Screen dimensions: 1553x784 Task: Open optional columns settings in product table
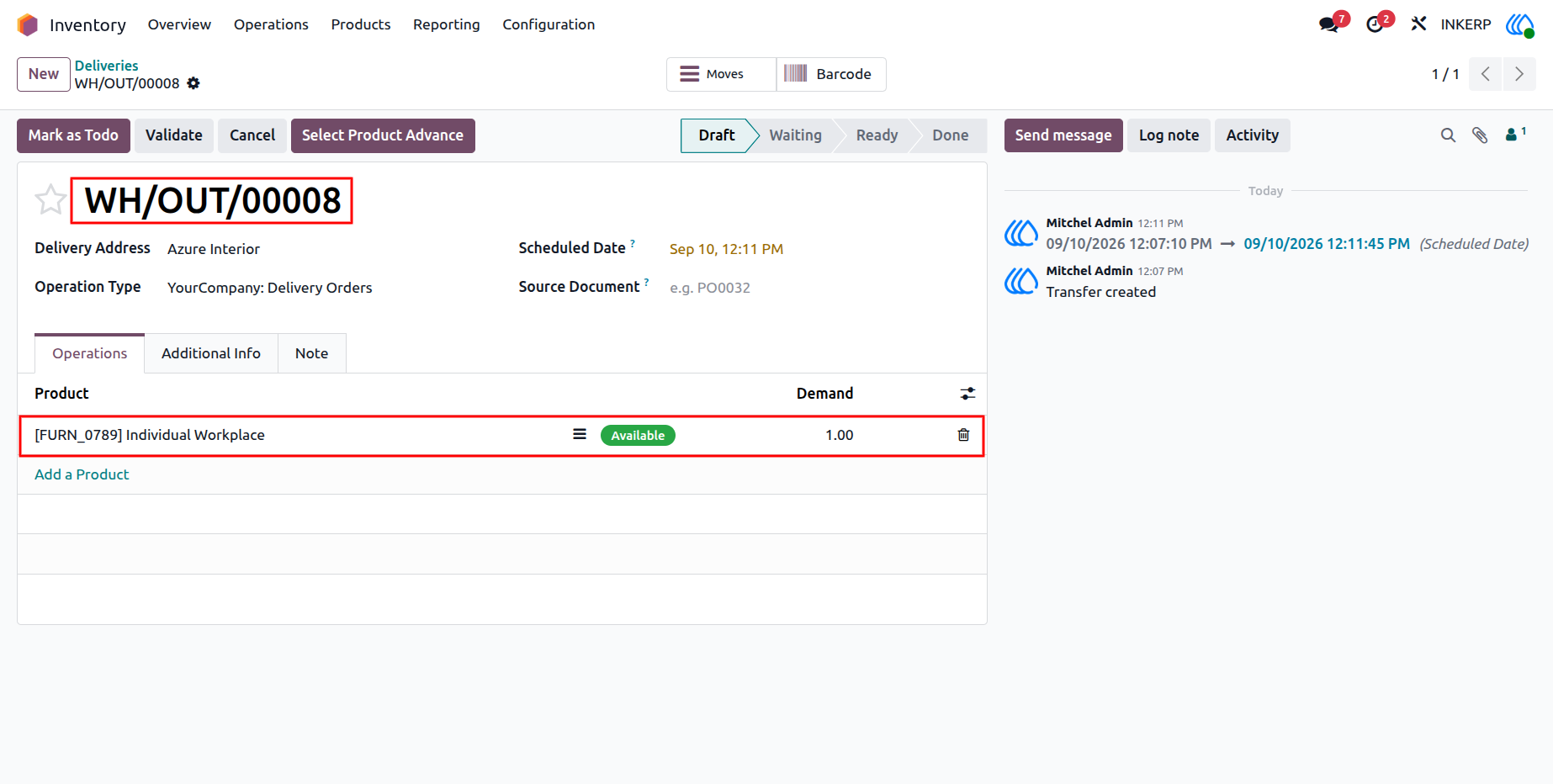[967, 394]
